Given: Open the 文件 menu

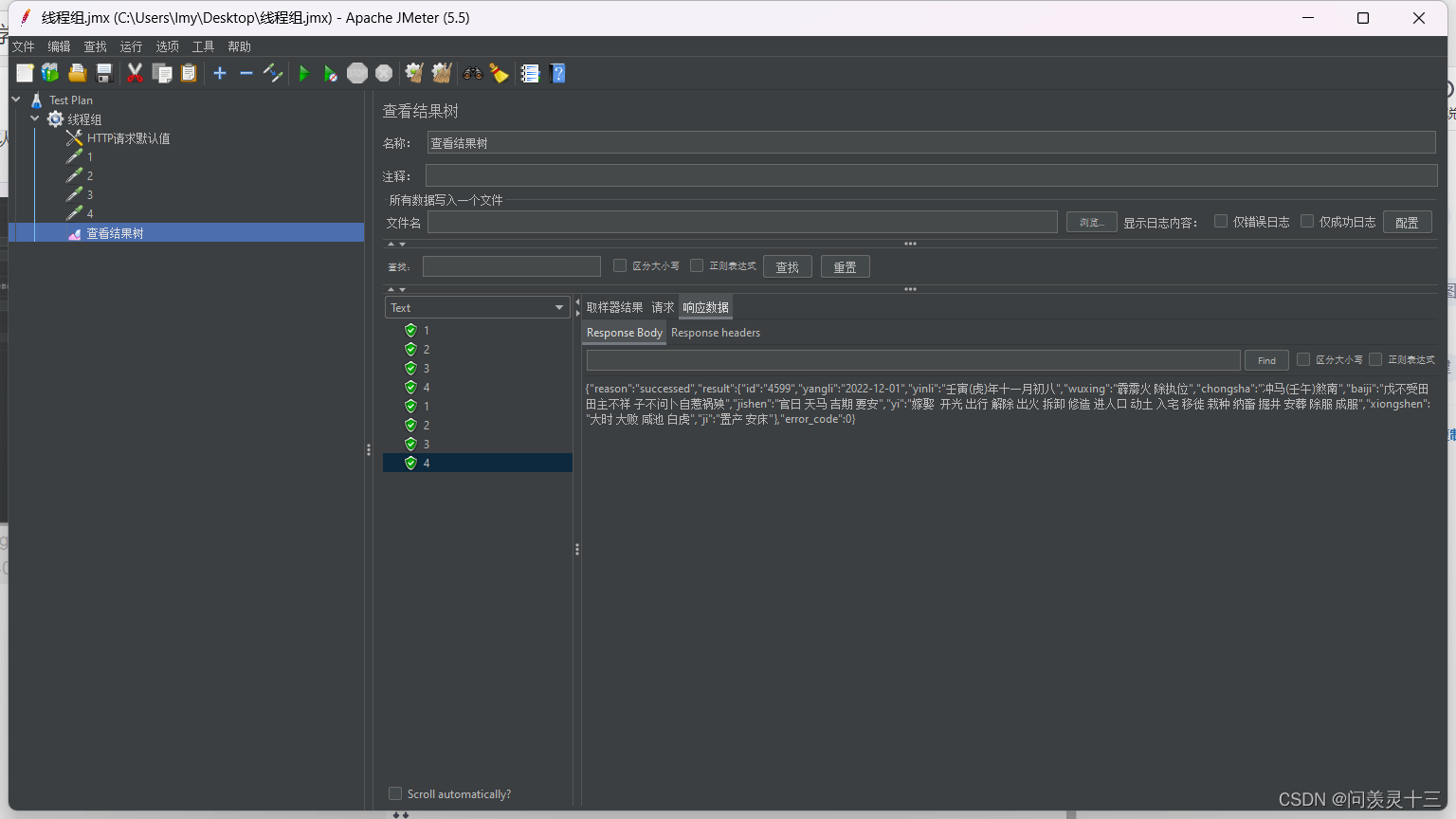Looking at the screenshot, I should 23,46.
